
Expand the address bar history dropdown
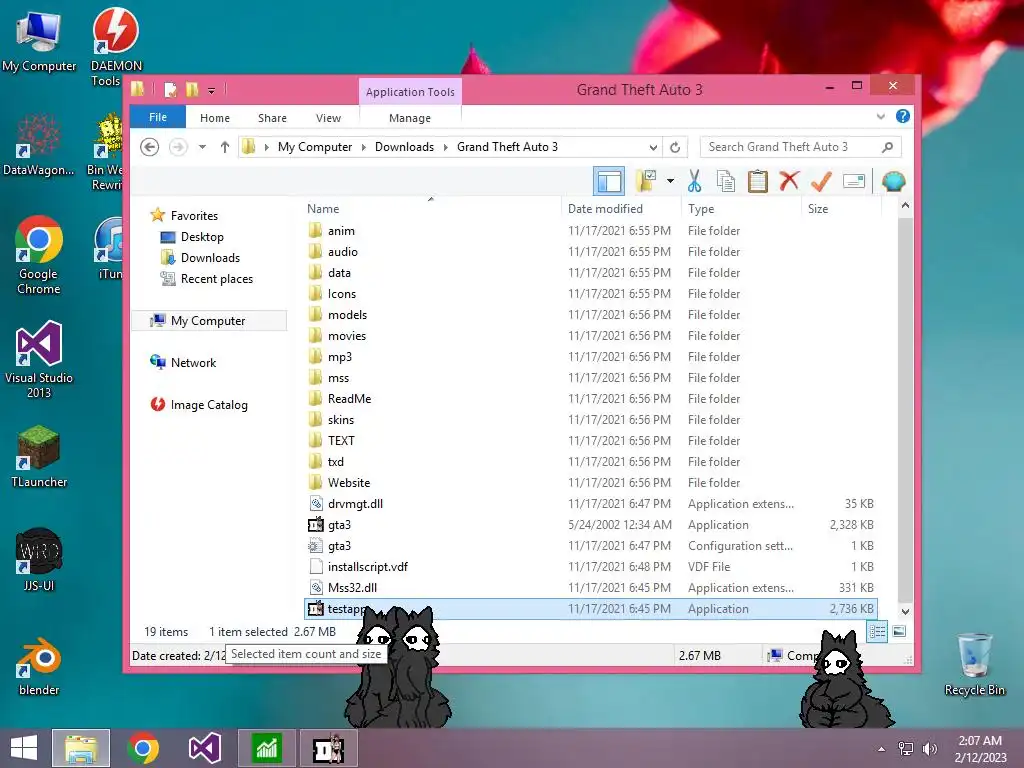pyautogui.click(x=652, y=147)
